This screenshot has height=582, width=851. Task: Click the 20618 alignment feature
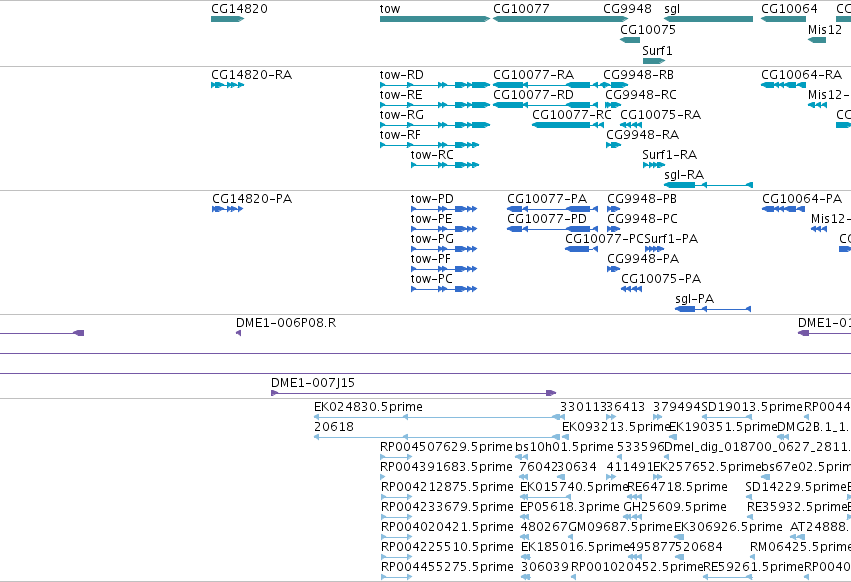(x=437, y=437)
